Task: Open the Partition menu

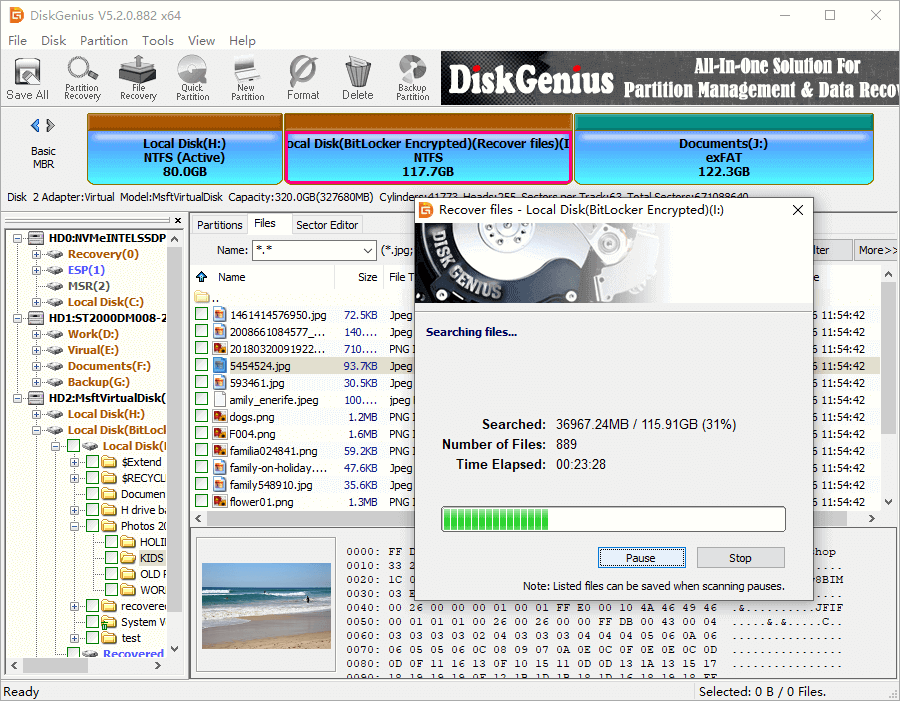Action: [104, 41]
